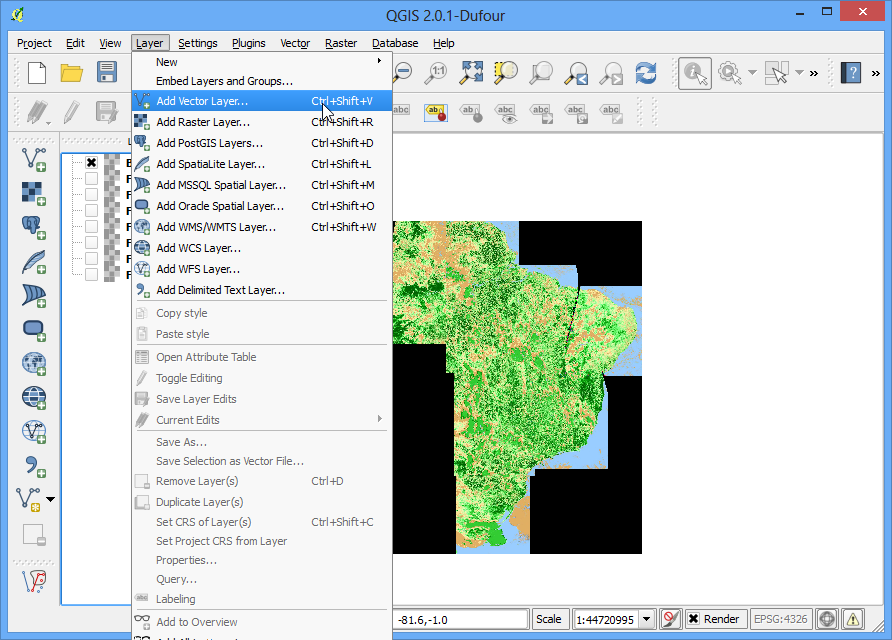Choose Add Raster Layer... in the Layer menu
This screenshot has width=892, height=640.
tap(262, 122)
